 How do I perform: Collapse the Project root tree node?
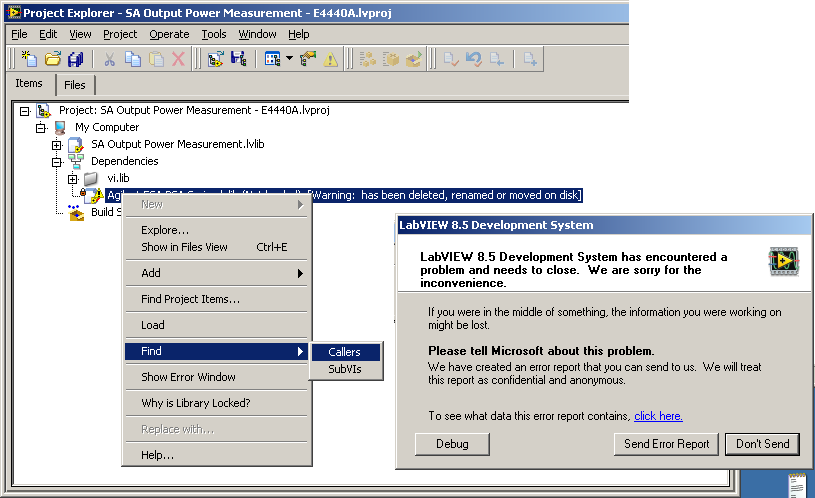pyautogui.click(x=24, y=111)
